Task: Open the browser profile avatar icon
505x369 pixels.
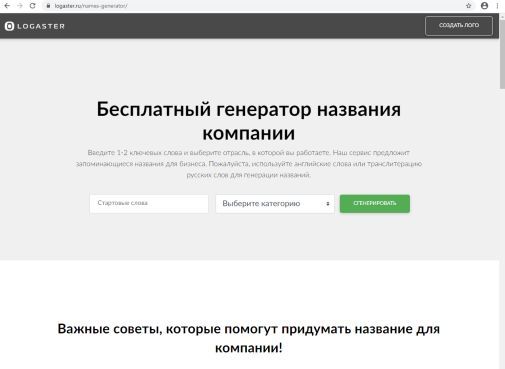Action: (484, 6)
